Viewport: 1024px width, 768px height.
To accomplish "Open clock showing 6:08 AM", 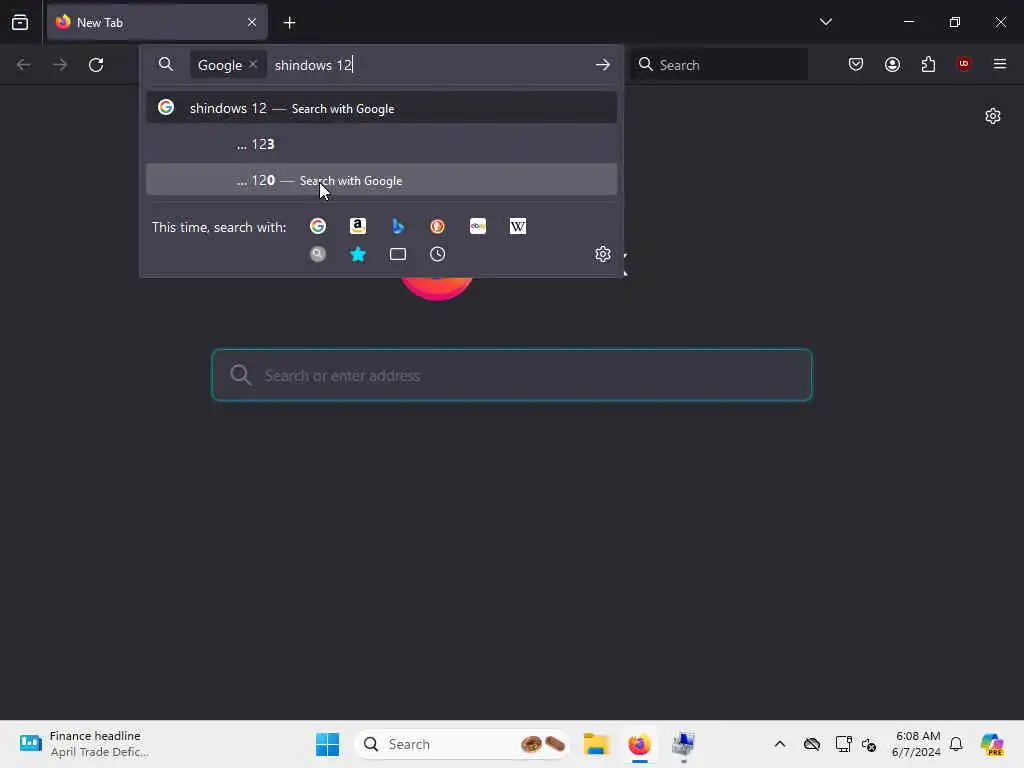I will (917, 744).
